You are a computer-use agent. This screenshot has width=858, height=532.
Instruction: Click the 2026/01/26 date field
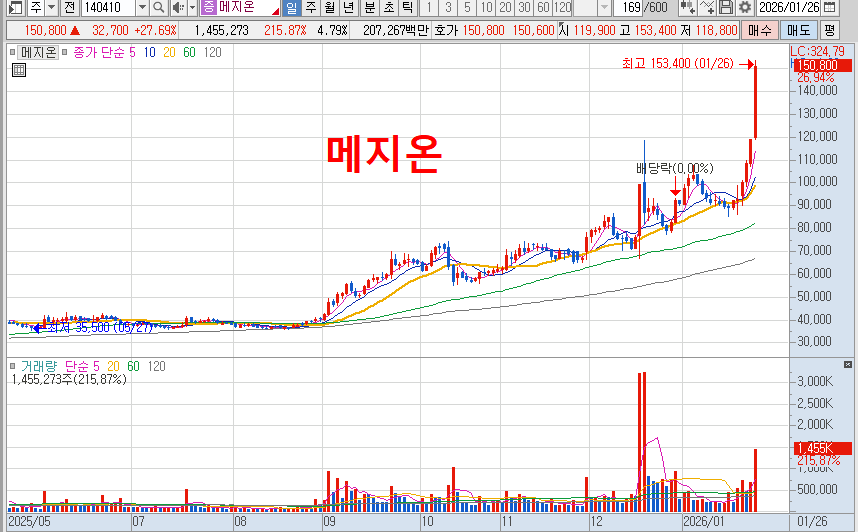(789, 8)
